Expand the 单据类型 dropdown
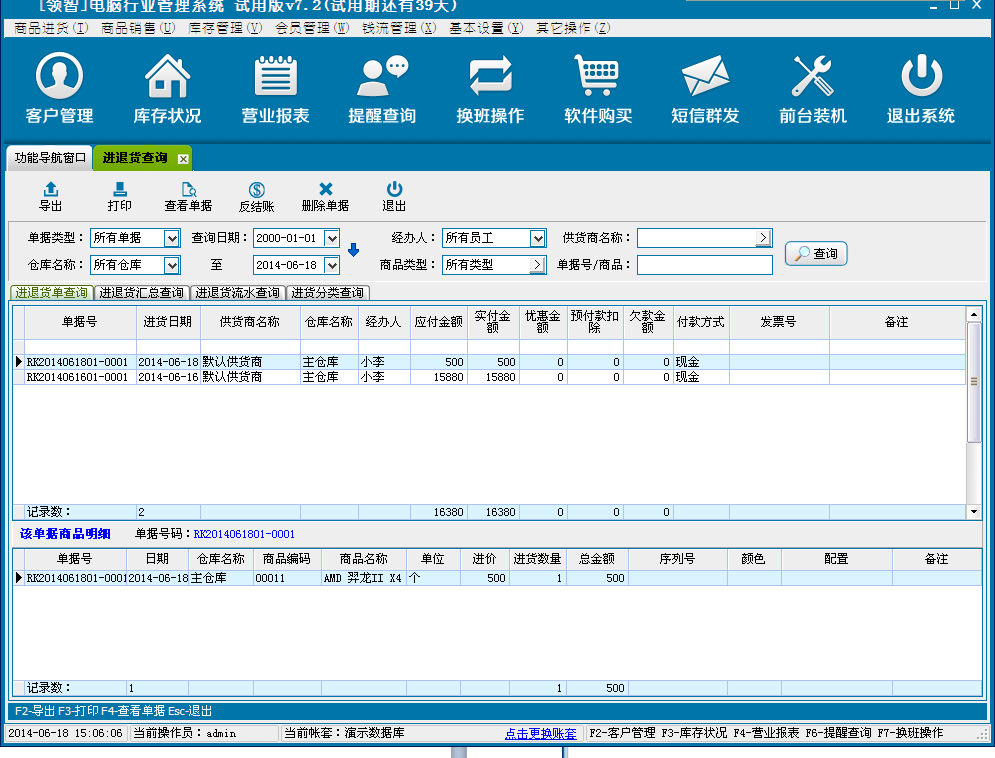Image resolution: width=995 pixels, height=758 pixels. tap(171, 238)
